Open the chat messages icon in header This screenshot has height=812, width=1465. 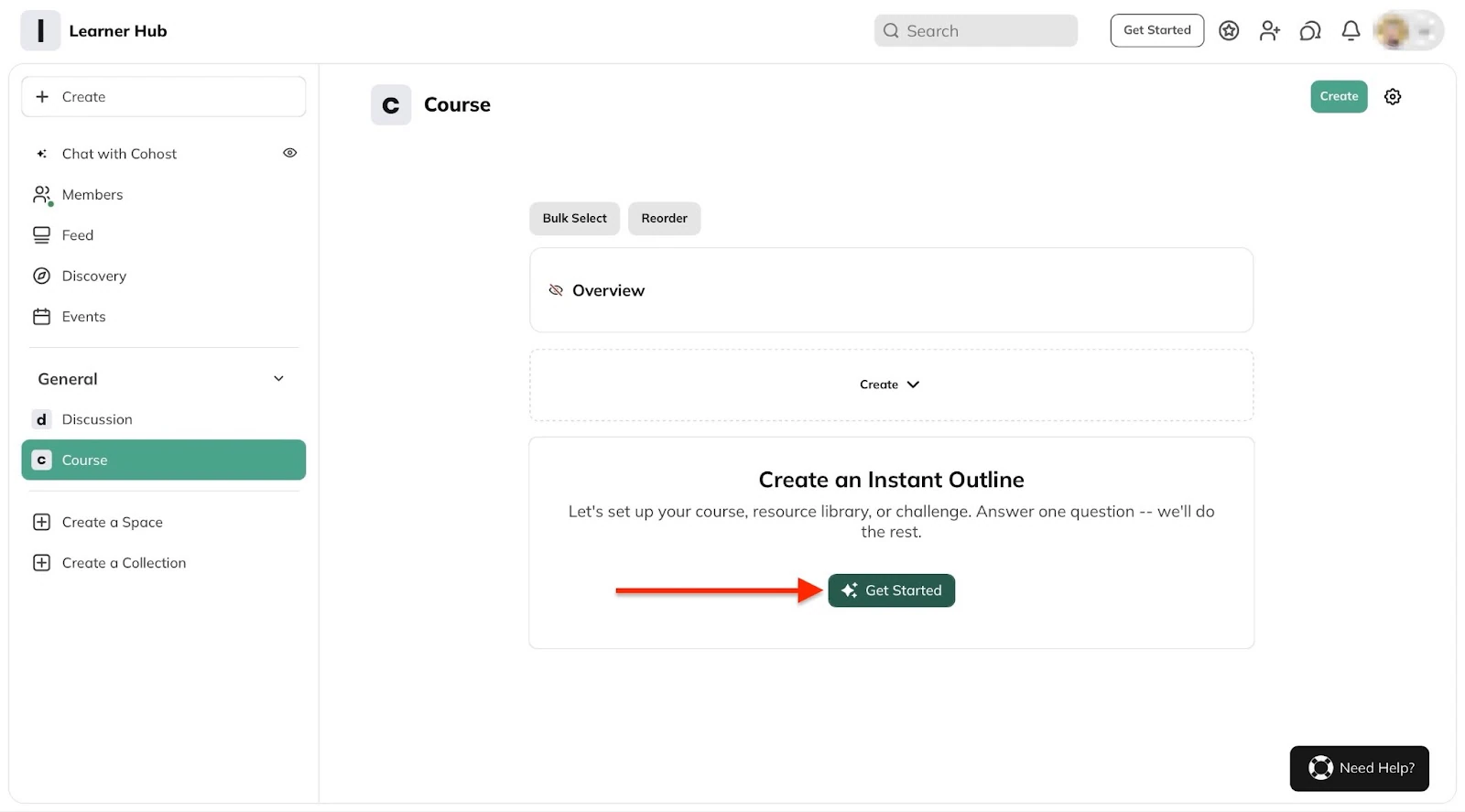pos(1310,31)
